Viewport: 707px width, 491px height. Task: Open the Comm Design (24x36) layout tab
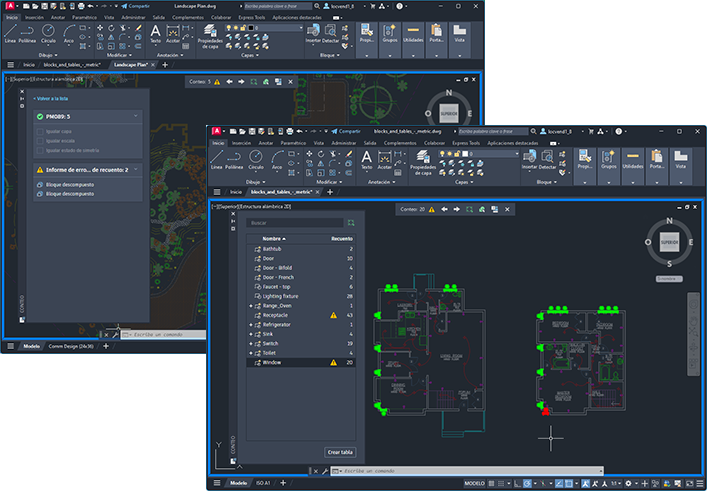(71, 346)
